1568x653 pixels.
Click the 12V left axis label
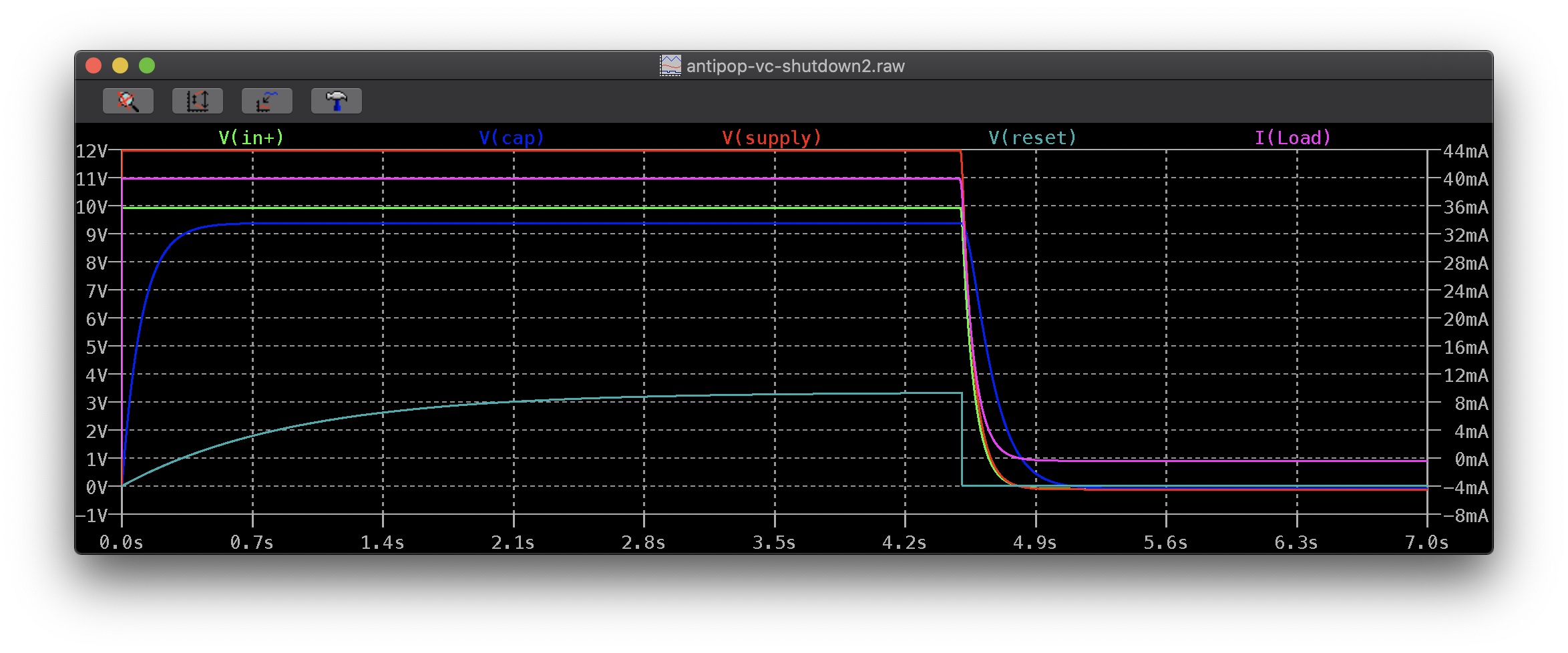click(91, 151)
